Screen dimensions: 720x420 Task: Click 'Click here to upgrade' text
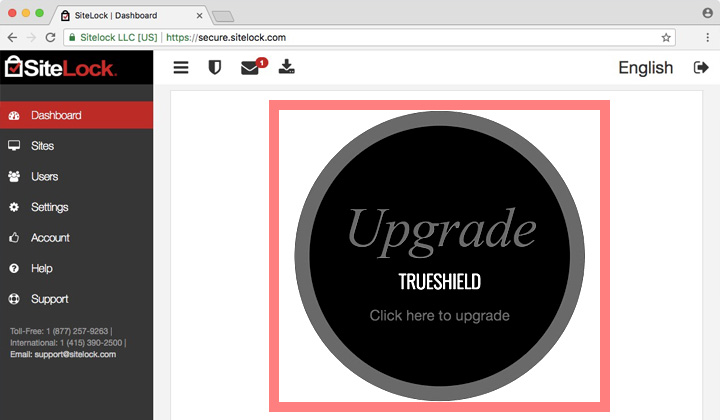(439, 316)
